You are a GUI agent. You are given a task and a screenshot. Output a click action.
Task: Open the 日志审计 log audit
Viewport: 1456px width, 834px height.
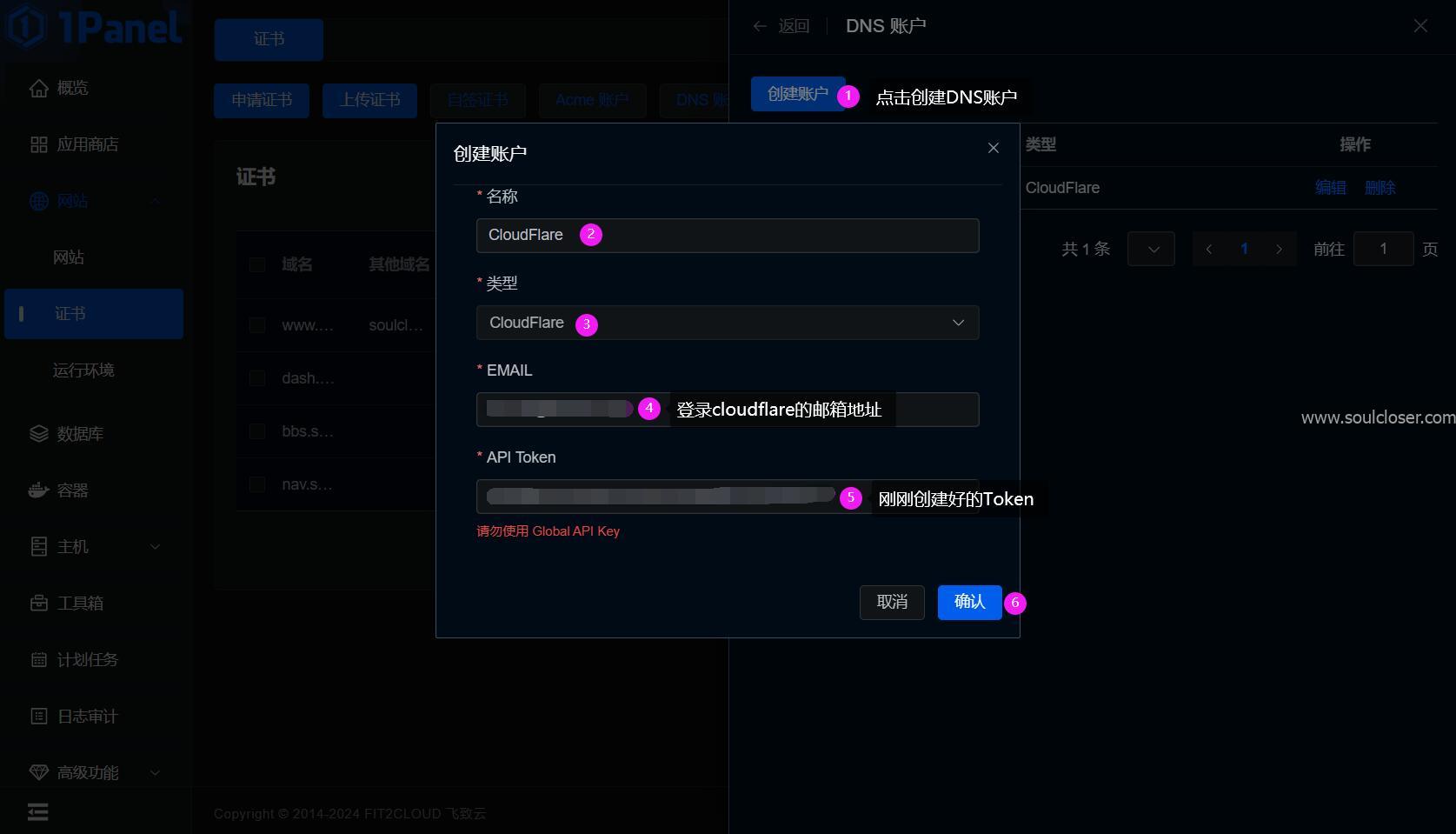click(75, 717)
